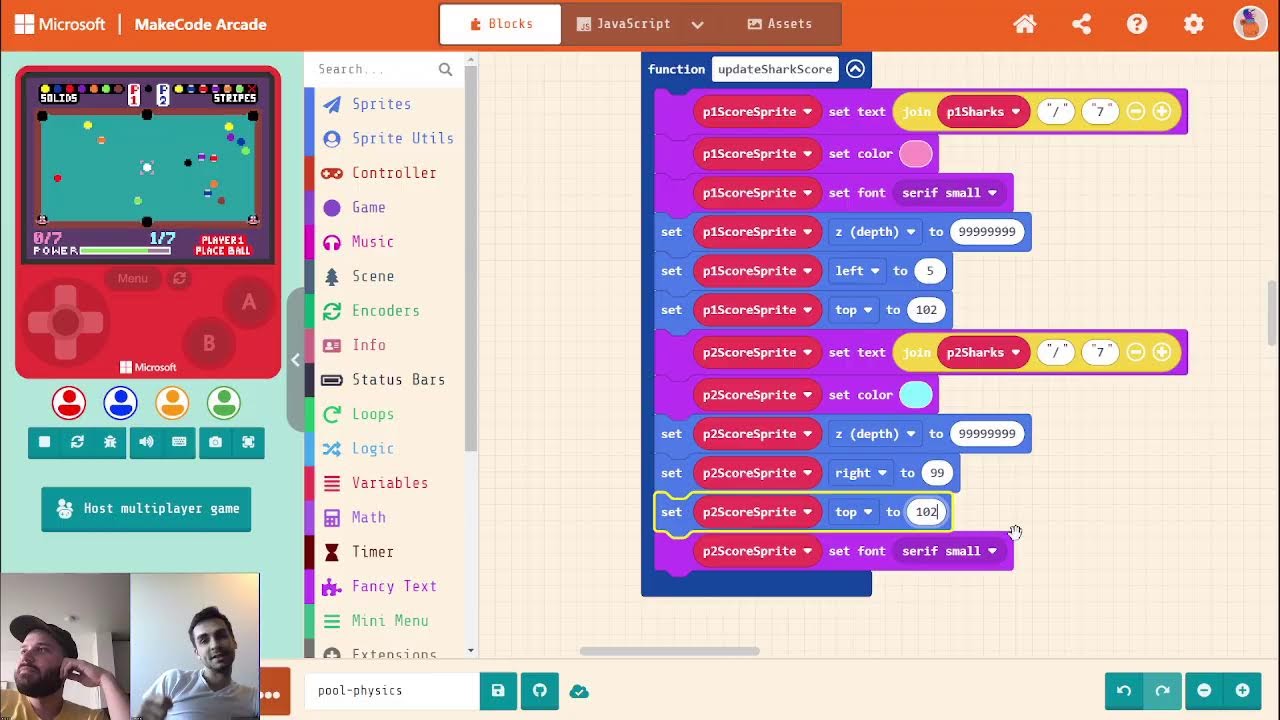Edit the function name updateSharkScore

[x=775, y=69]
